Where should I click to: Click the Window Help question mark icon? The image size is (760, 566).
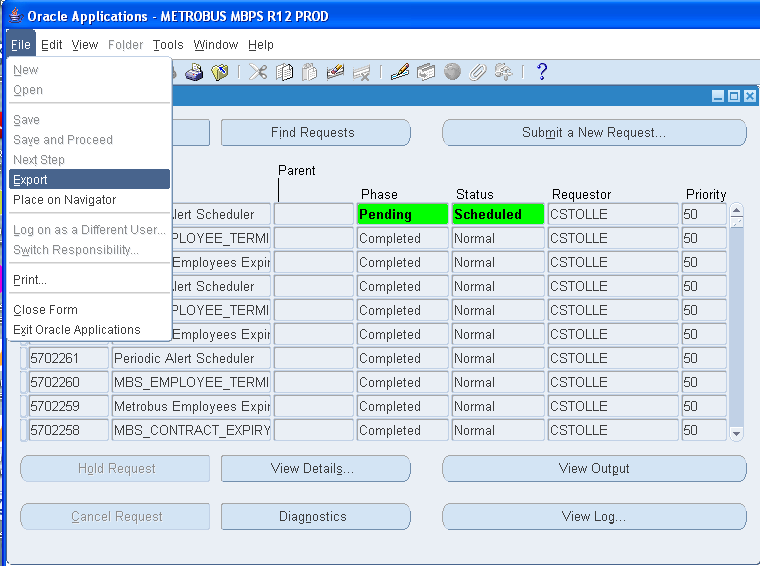click(x=542, y=73)
